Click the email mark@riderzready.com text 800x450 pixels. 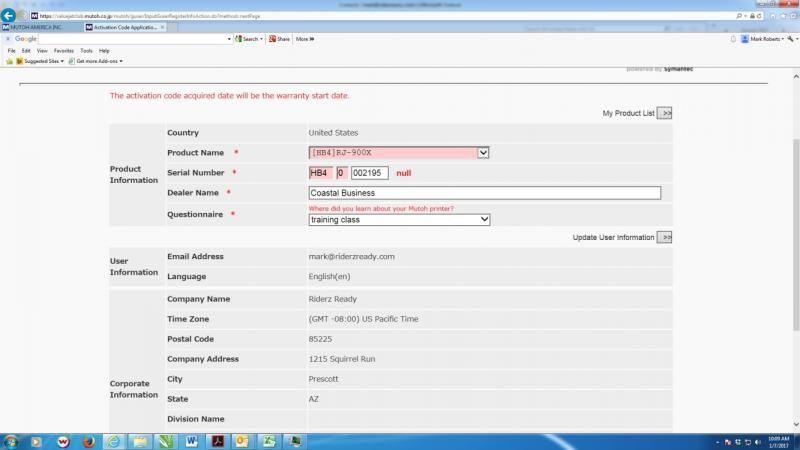point(352,257)
